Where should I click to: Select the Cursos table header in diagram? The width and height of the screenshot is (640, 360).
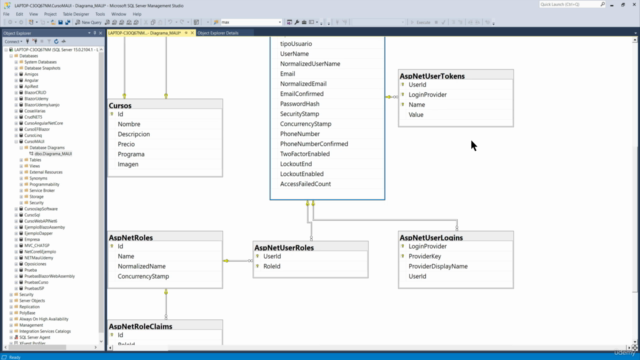[x=165, y=105]
